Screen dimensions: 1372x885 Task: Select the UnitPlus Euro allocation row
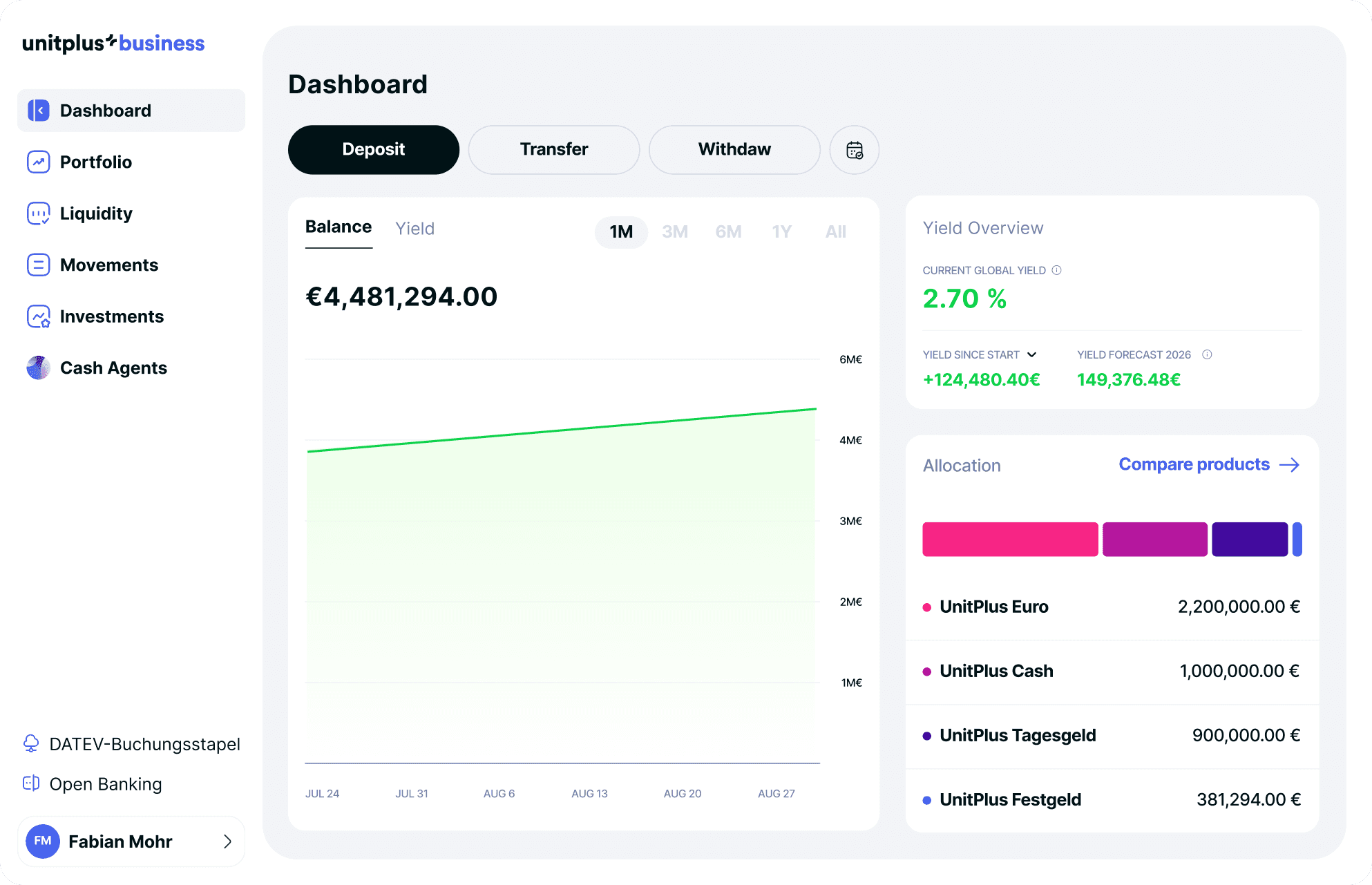coord(1112,607)
